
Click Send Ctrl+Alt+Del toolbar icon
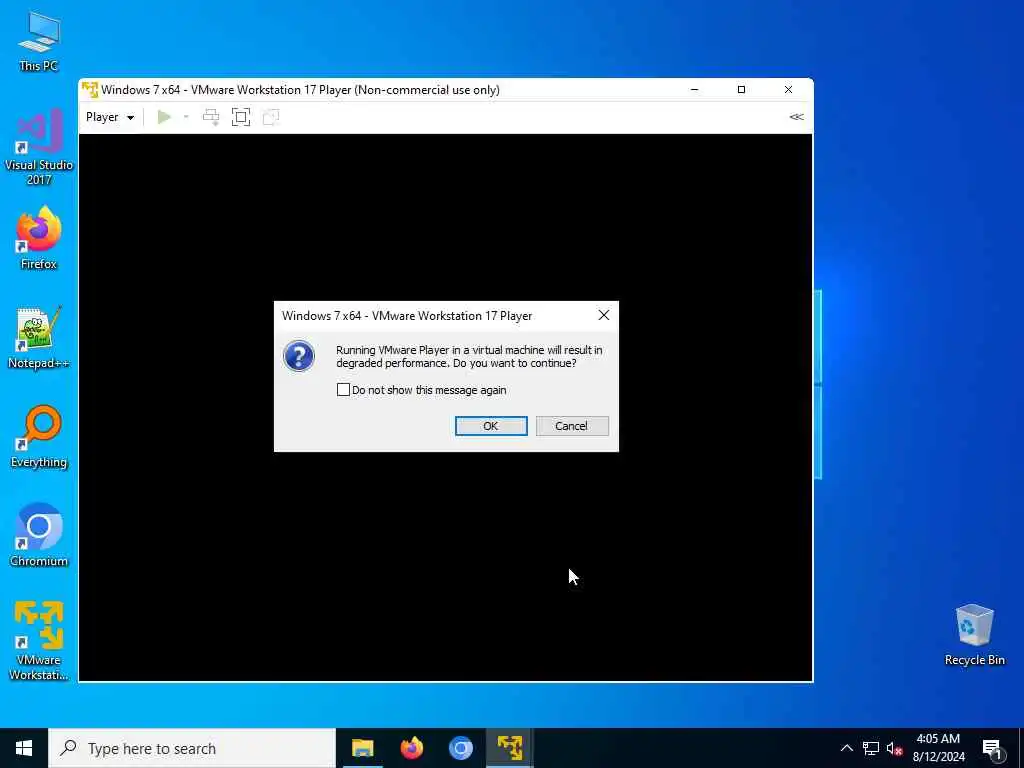click(x=211, y=117)
